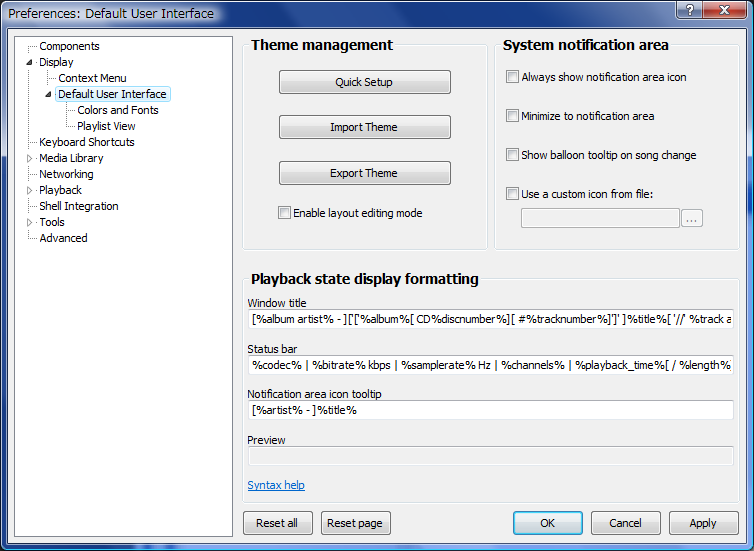Click Import Theme button

(364, 127)
